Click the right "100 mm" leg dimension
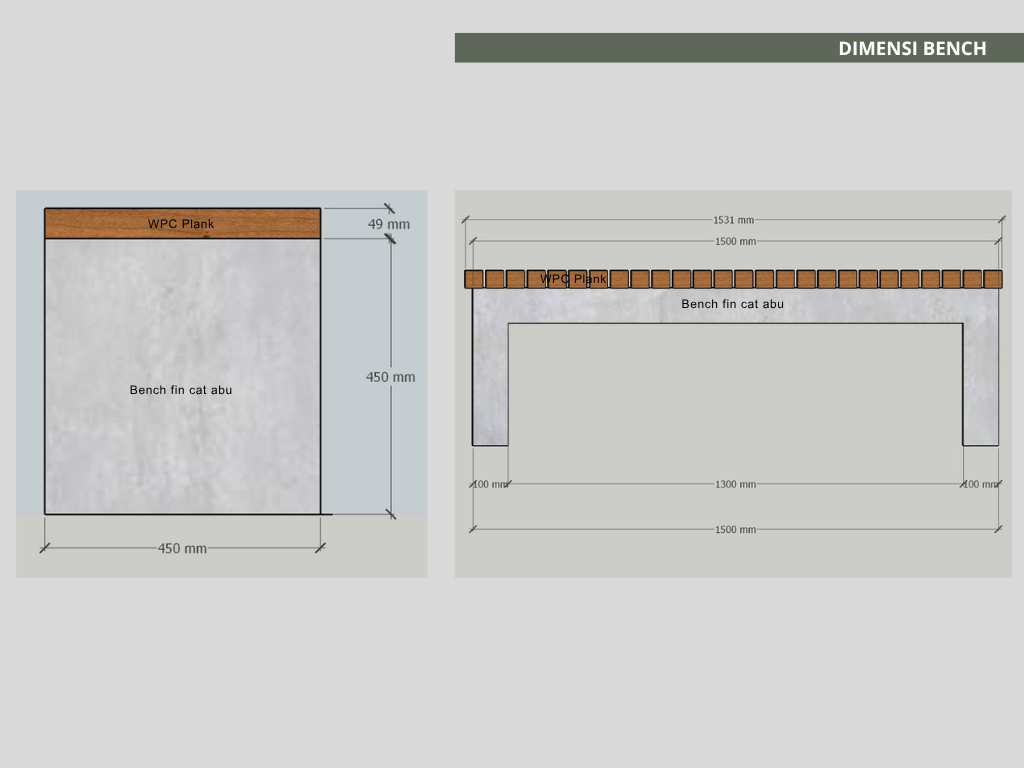This screenshot has height=768, width=1024. click(980, 484)
